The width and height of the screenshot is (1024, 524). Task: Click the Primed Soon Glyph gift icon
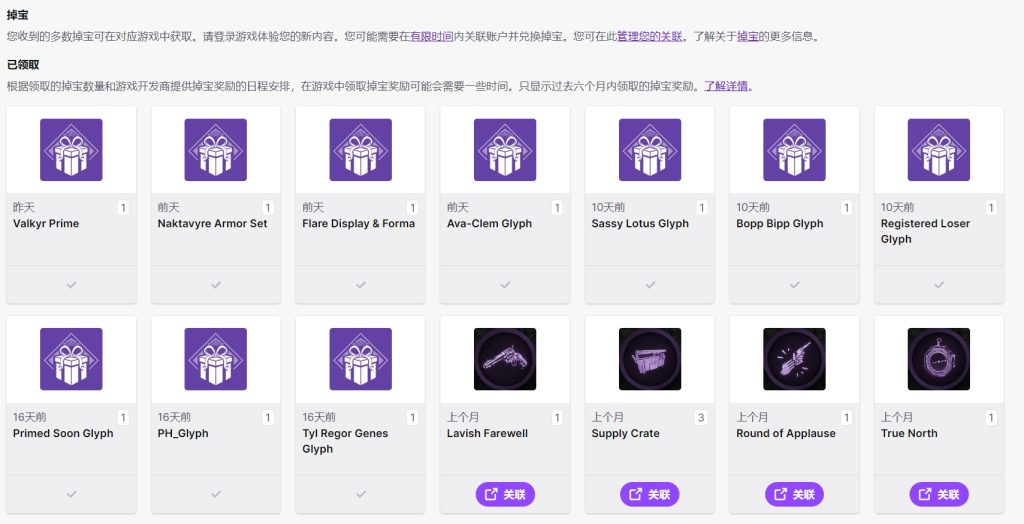tap(71, 359)
